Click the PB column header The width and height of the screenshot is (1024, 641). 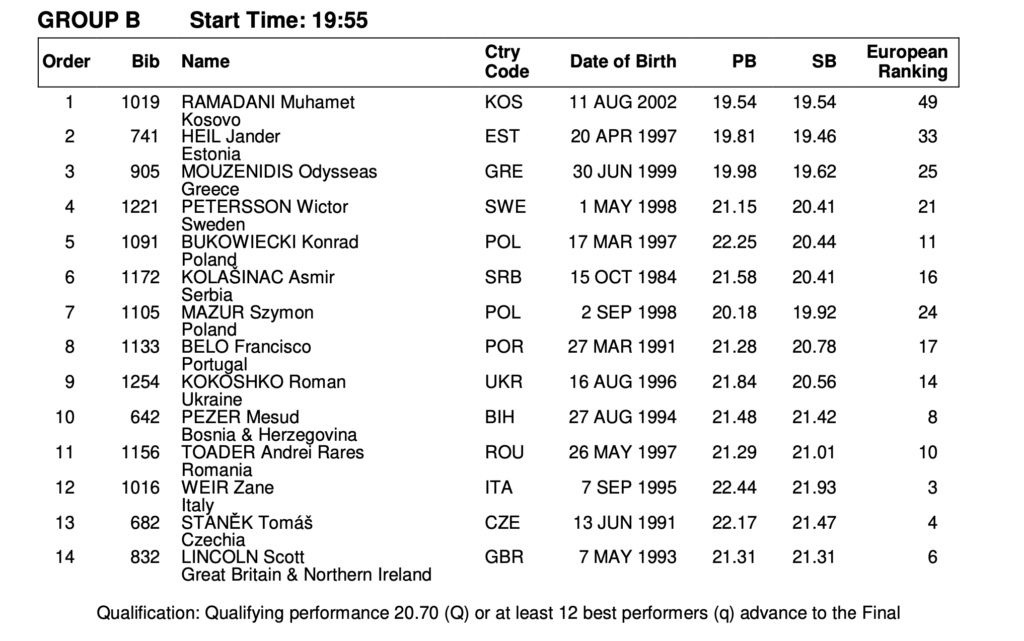pos(743,62)
